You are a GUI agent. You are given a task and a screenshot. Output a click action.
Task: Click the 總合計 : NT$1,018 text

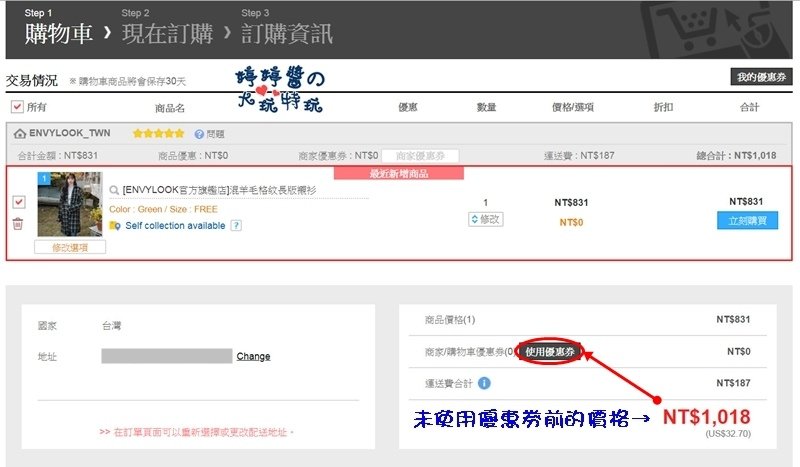coord(736,156)
